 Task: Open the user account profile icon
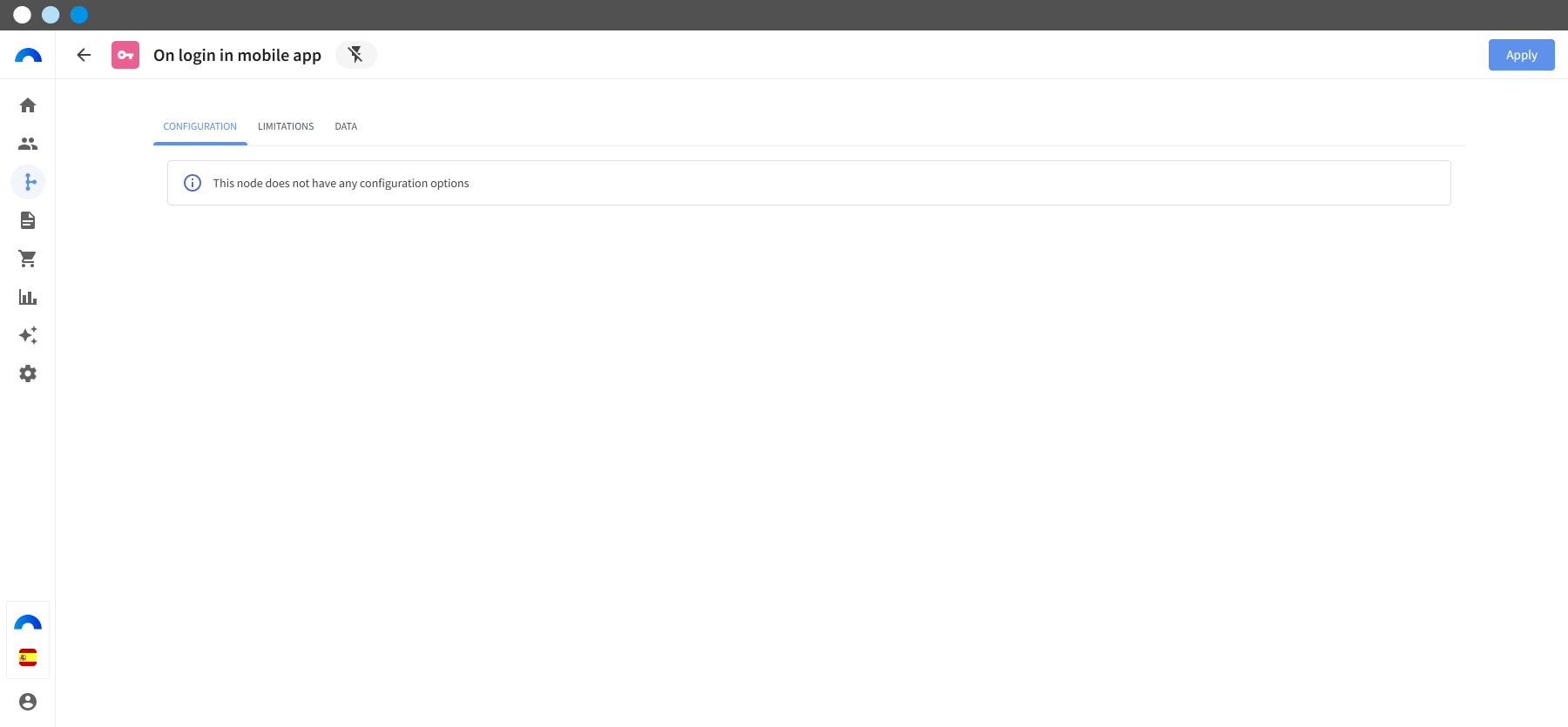[28, 702]
